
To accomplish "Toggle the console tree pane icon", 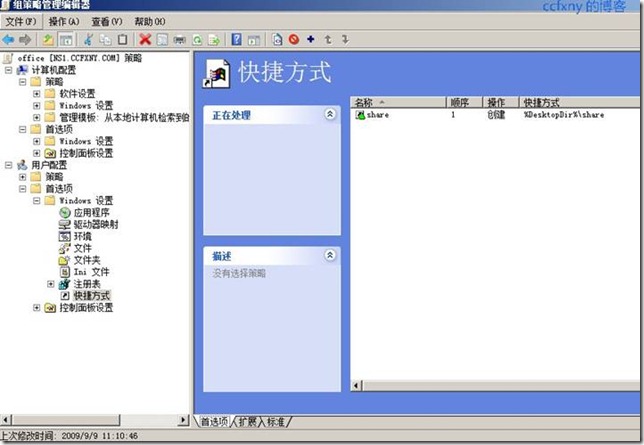I will [x=66, y=40].
